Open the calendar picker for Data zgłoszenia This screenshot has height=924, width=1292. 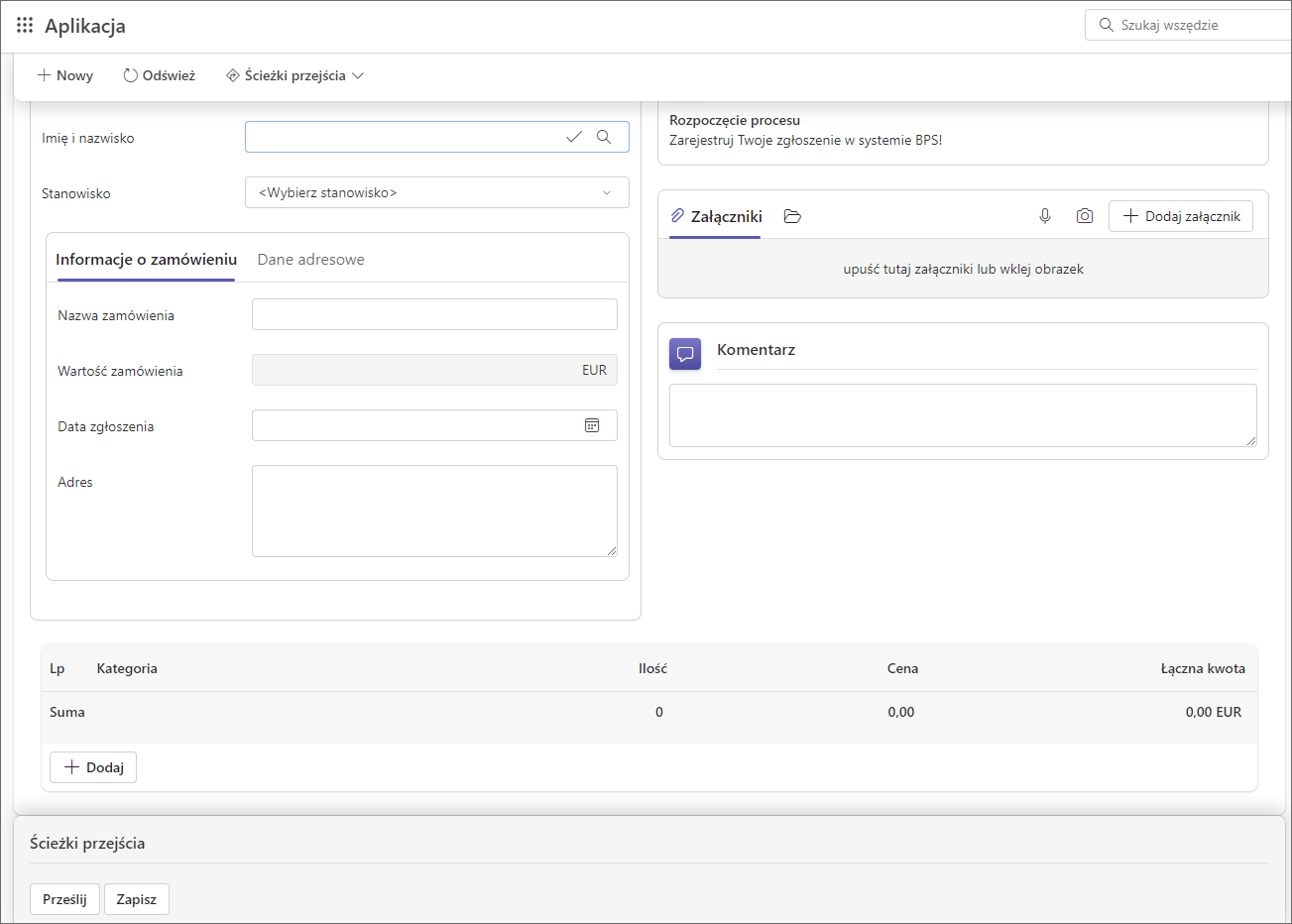coord(592,425)
